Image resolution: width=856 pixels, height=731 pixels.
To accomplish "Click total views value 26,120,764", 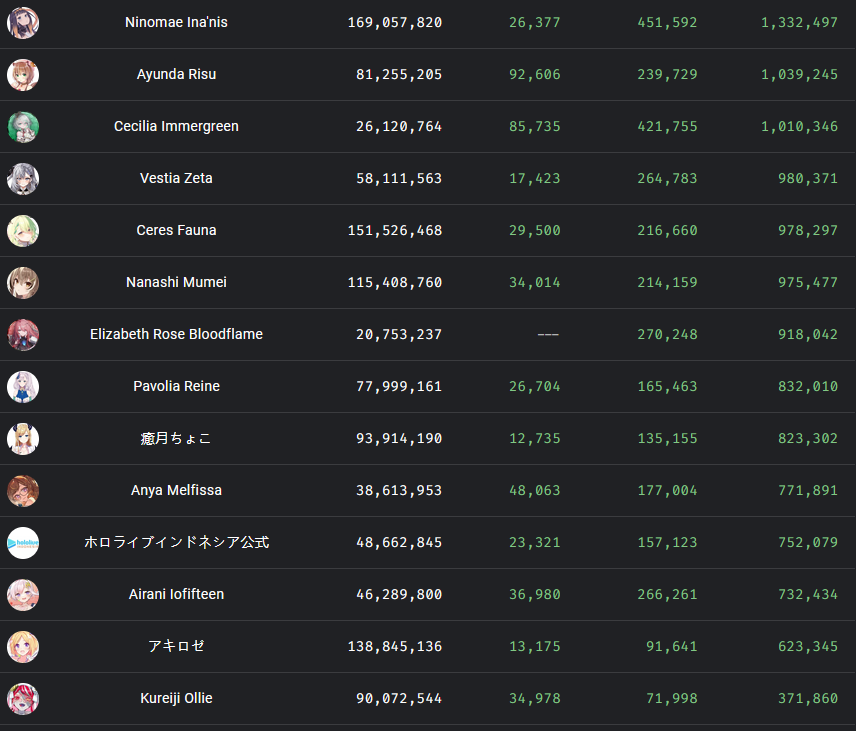I will click(x=399, y=127).
